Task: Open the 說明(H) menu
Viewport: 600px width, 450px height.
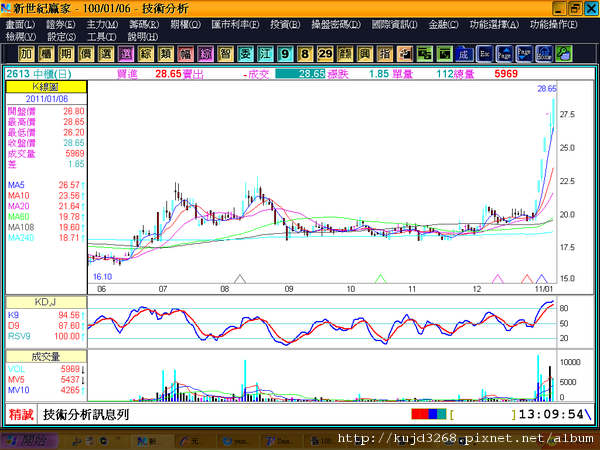Action: [x=142, y=37]
